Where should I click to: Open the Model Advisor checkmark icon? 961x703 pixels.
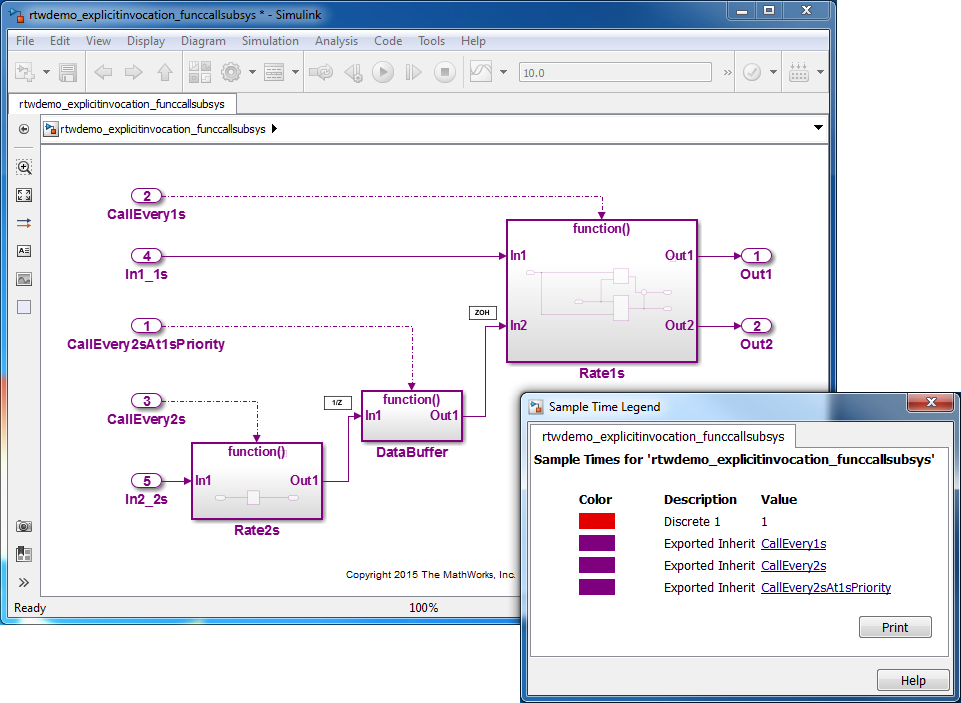click(752, 72)
